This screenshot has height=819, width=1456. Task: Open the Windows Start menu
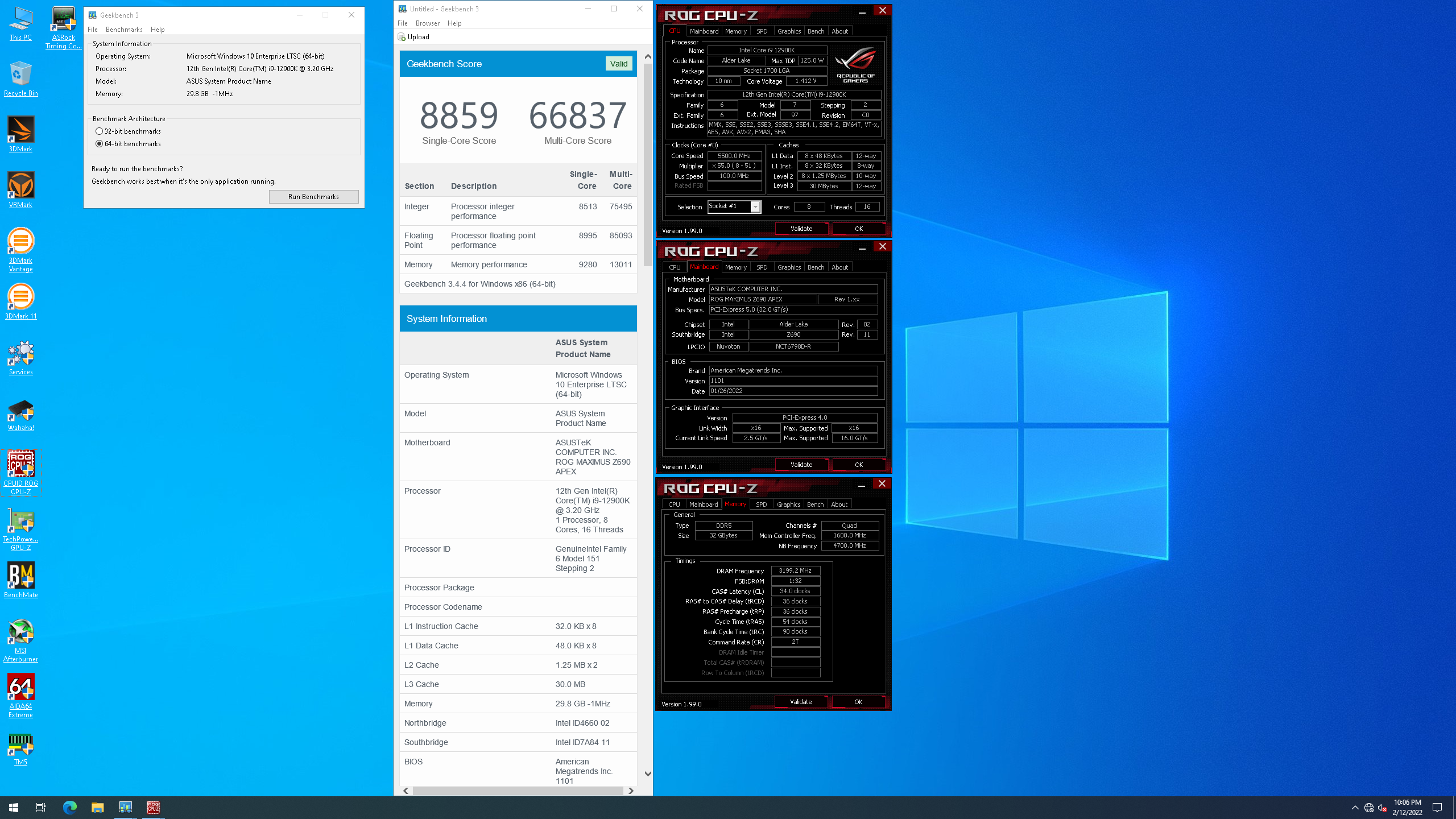[14, 808]
